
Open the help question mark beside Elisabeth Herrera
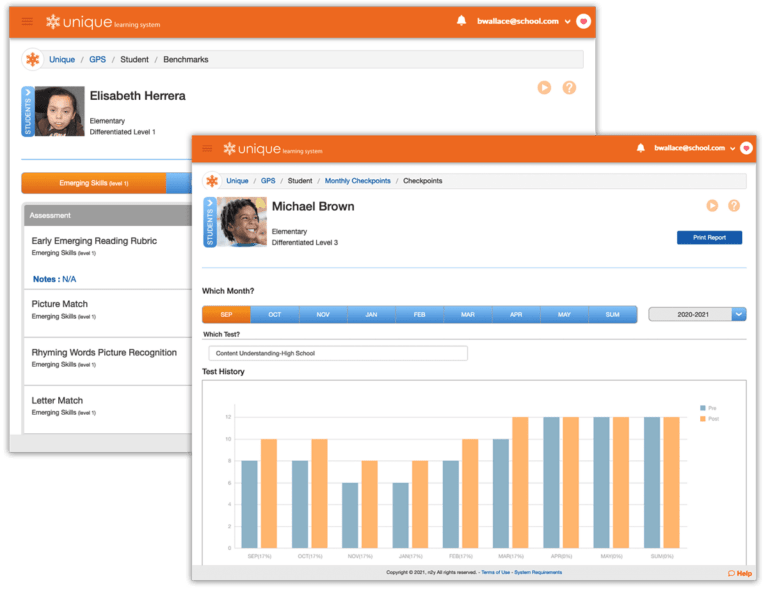569,88
